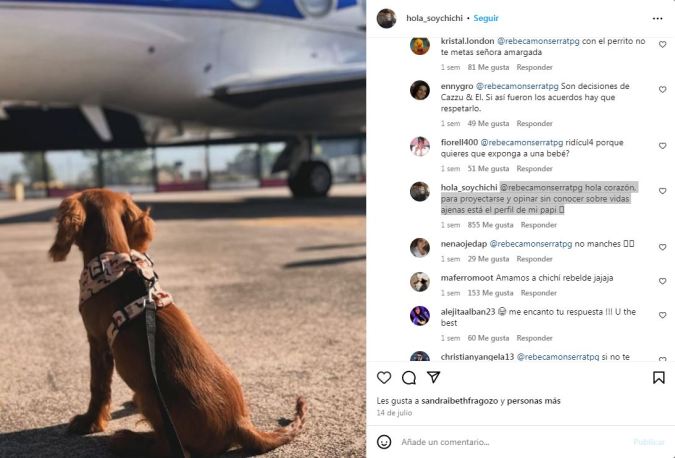Reply to fiorell400's comment

(534, 169)
